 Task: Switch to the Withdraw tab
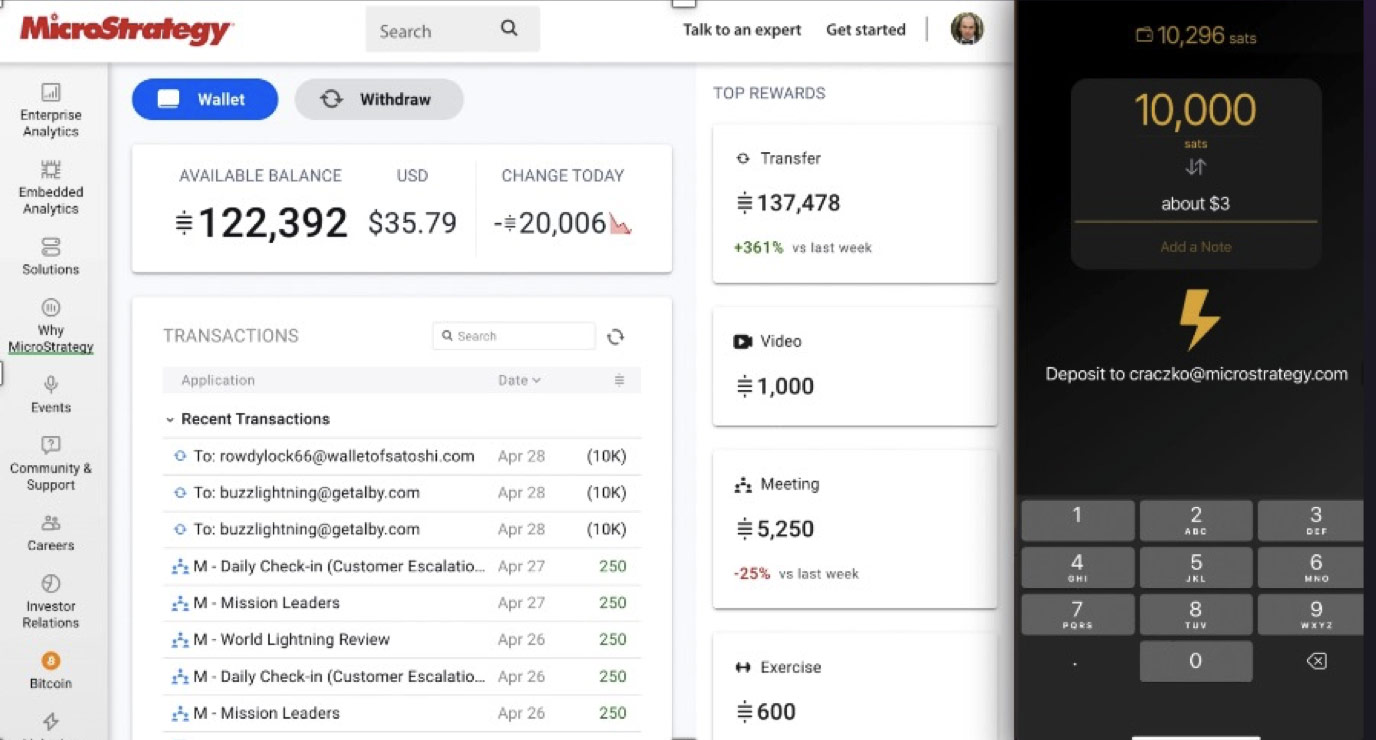point(379,99)
